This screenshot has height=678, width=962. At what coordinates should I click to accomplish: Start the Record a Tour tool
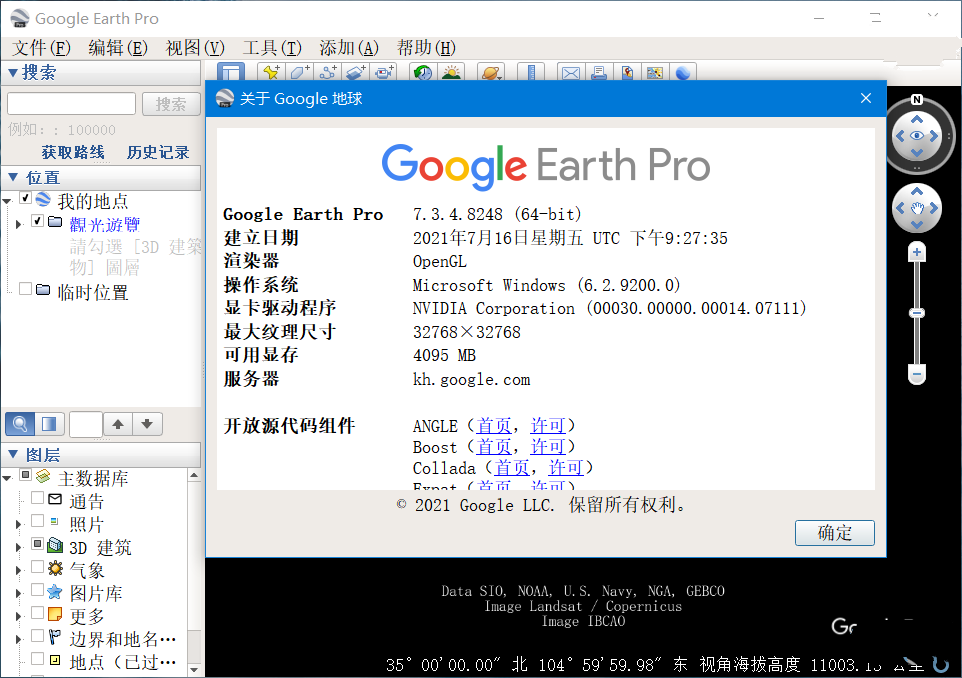[383, 72]
